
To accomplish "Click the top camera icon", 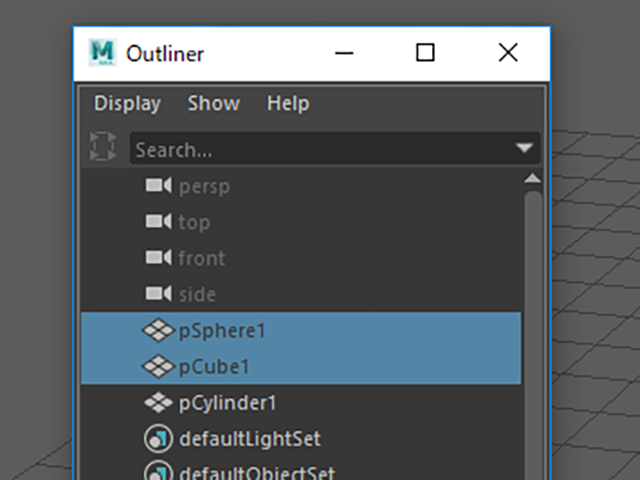I will coord(159,222).
